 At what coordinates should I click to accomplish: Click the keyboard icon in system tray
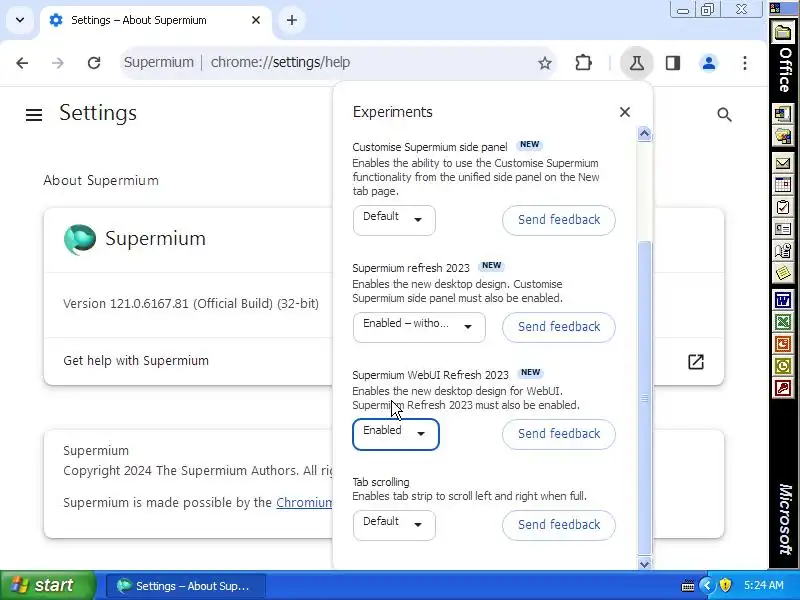point(687,586)
